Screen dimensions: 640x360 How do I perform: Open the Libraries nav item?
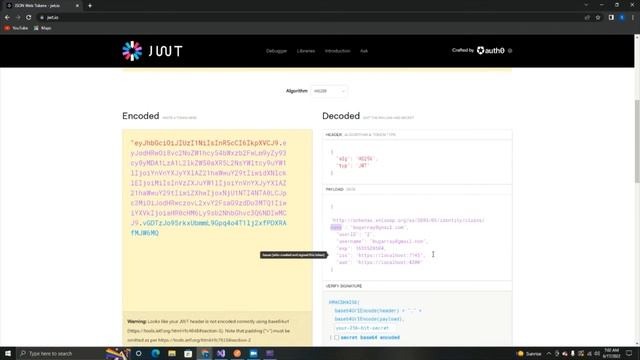(306, 51)
